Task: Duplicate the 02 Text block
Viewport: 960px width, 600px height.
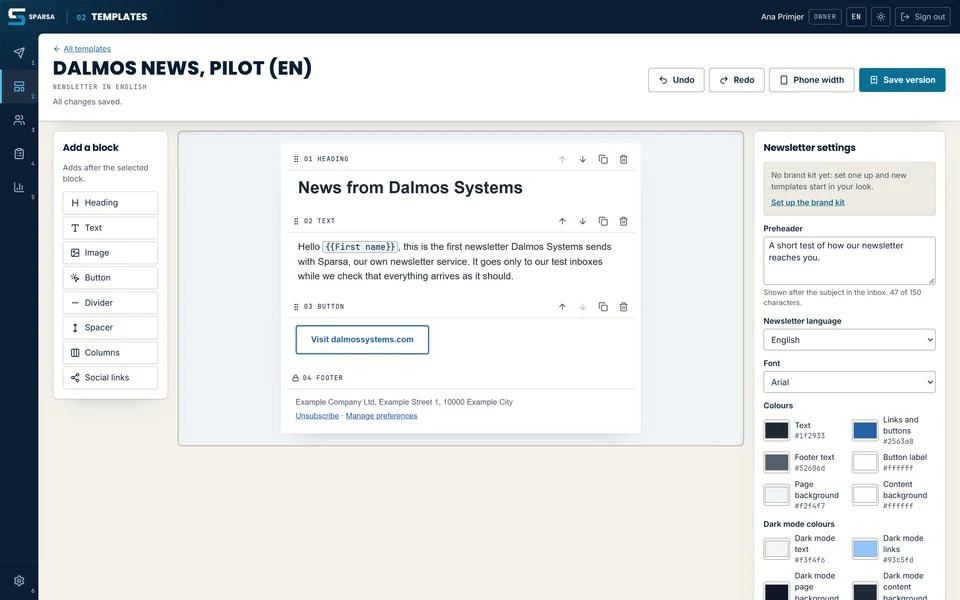Action: (603, 221)
